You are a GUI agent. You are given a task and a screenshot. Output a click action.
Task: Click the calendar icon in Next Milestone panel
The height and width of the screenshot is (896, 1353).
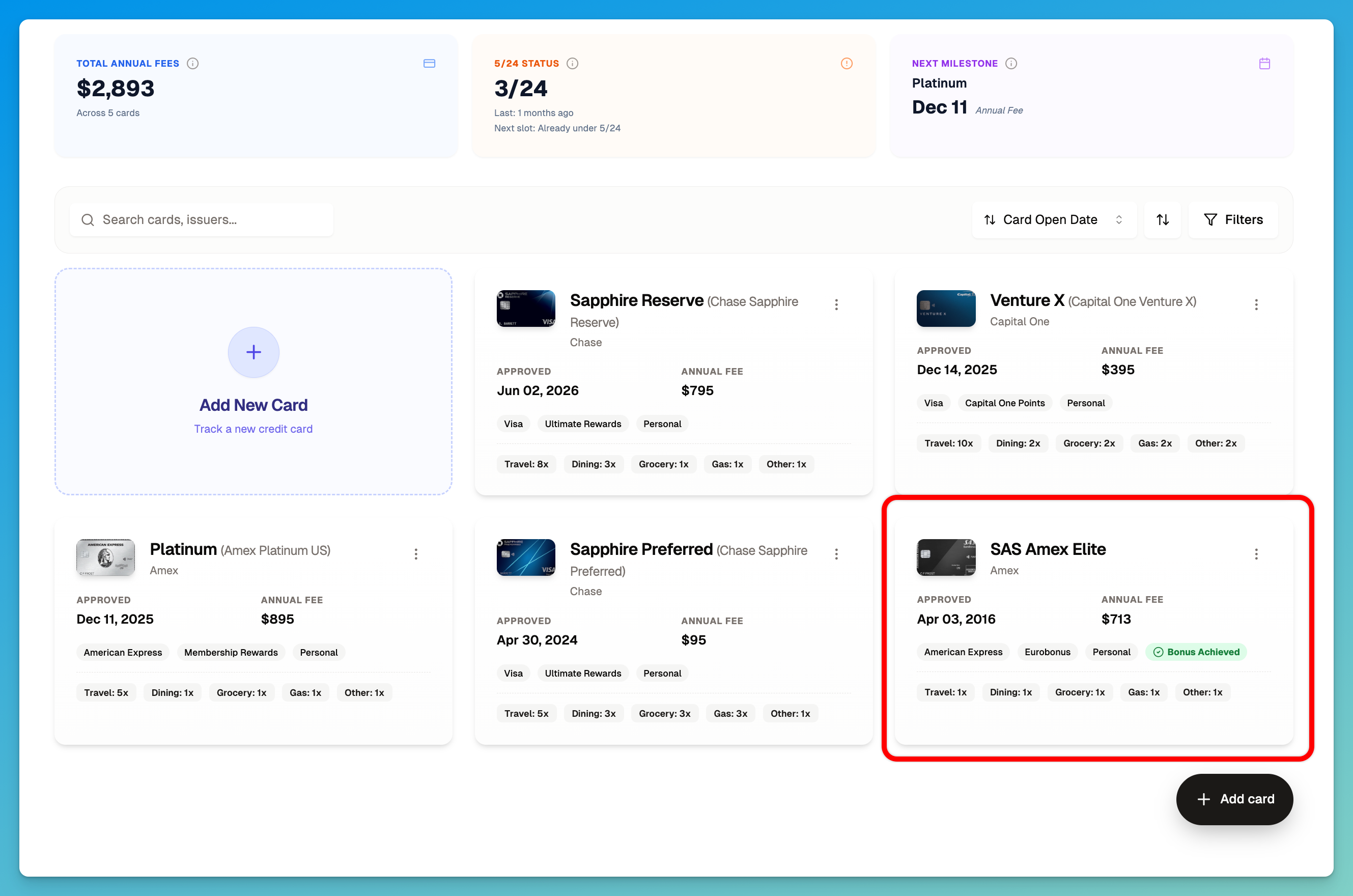coord(1264,64)
